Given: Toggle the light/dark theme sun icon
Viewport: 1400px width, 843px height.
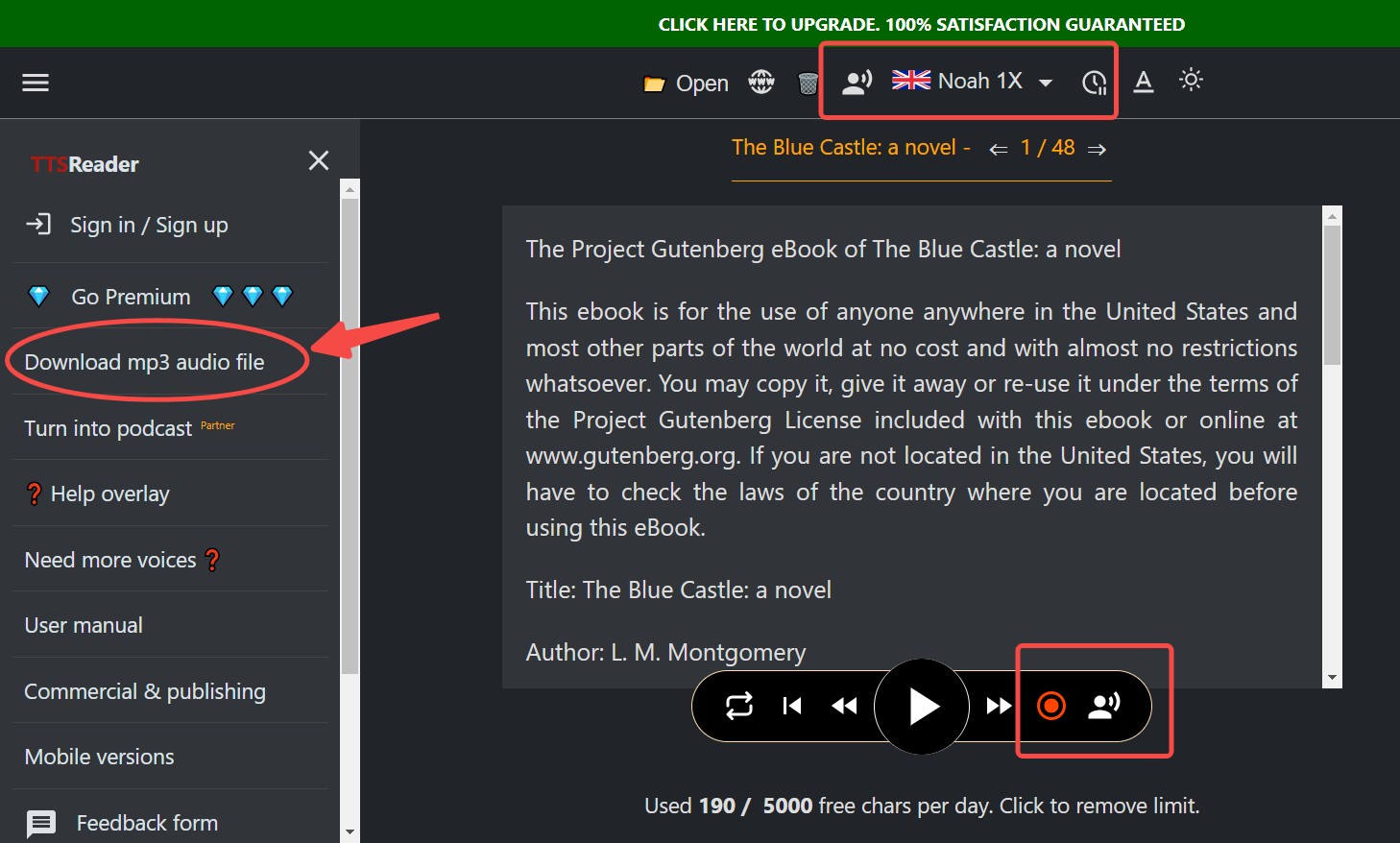Looking at the screenshot, I should pyautogui.click(x=1191, y=80).
